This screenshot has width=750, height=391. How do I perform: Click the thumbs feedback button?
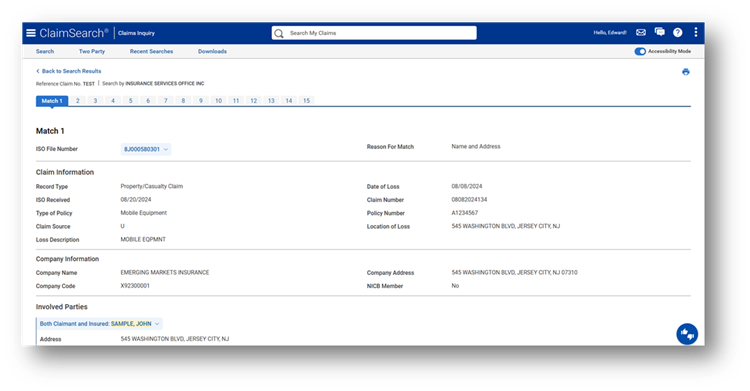[x=687, y=334]
